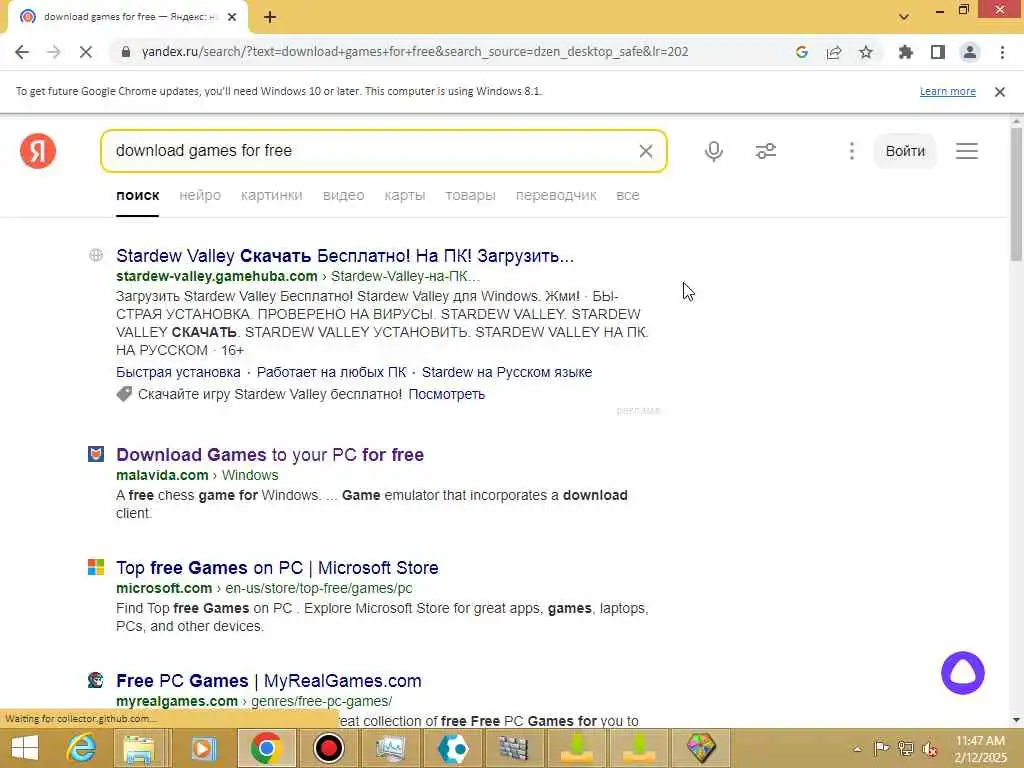Screen dimensions: 1024x768
Task: Open 'Download Games to your PC for free'
Action: [x=270, y=455]
